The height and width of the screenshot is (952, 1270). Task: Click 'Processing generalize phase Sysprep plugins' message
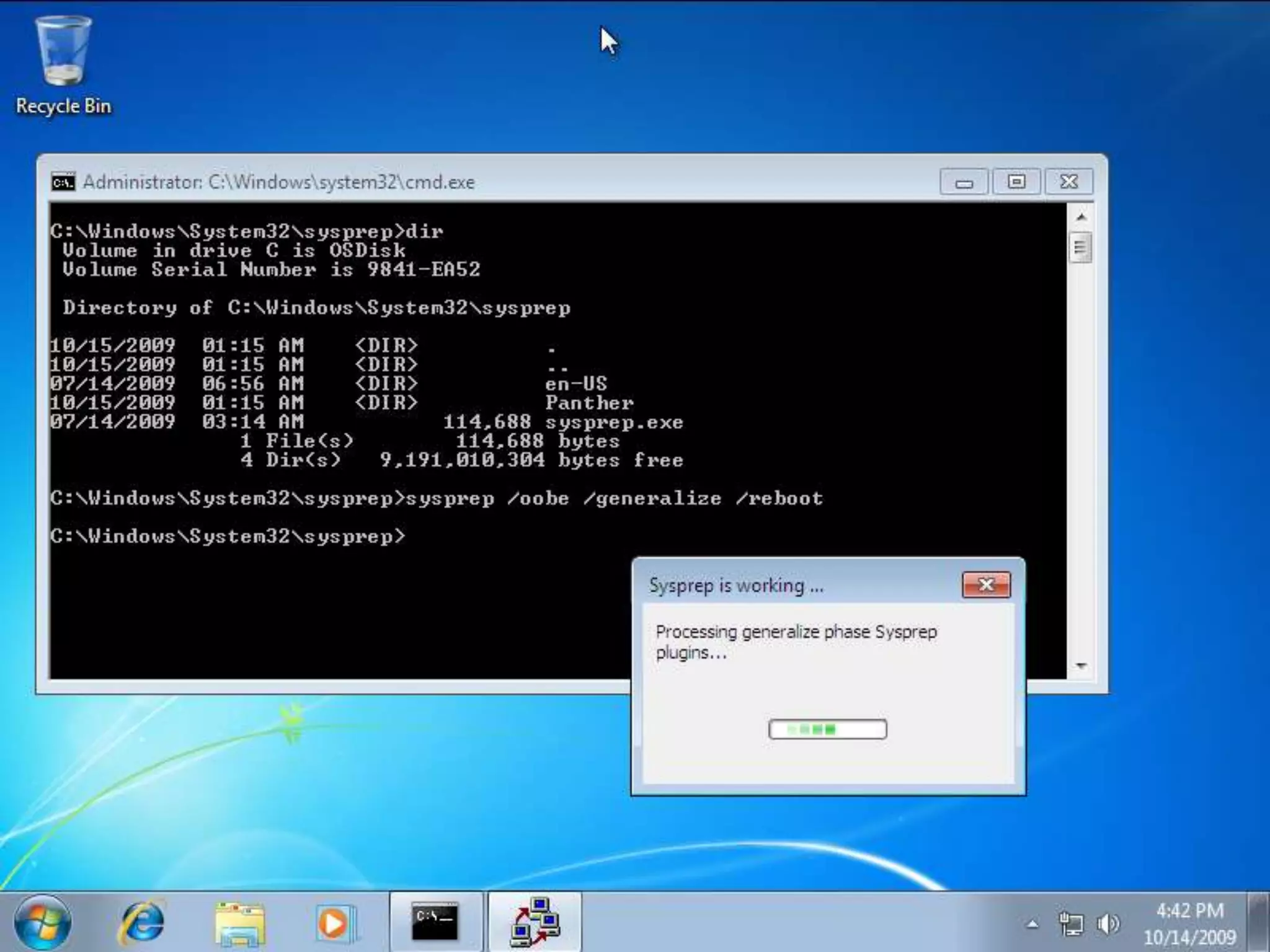click(x=796, y=641)
